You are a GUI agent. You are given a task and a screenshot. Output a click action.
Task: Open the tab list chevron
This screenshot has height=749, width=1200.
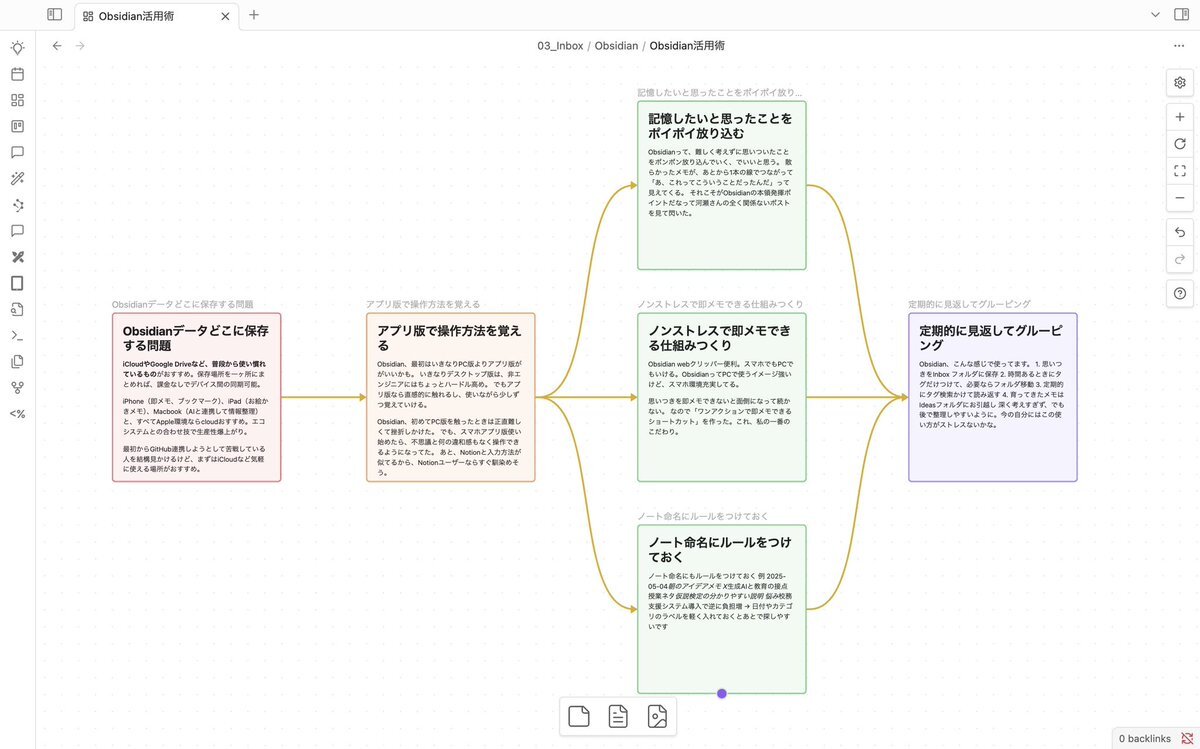pyautogui.click(x=1155, y=15)
